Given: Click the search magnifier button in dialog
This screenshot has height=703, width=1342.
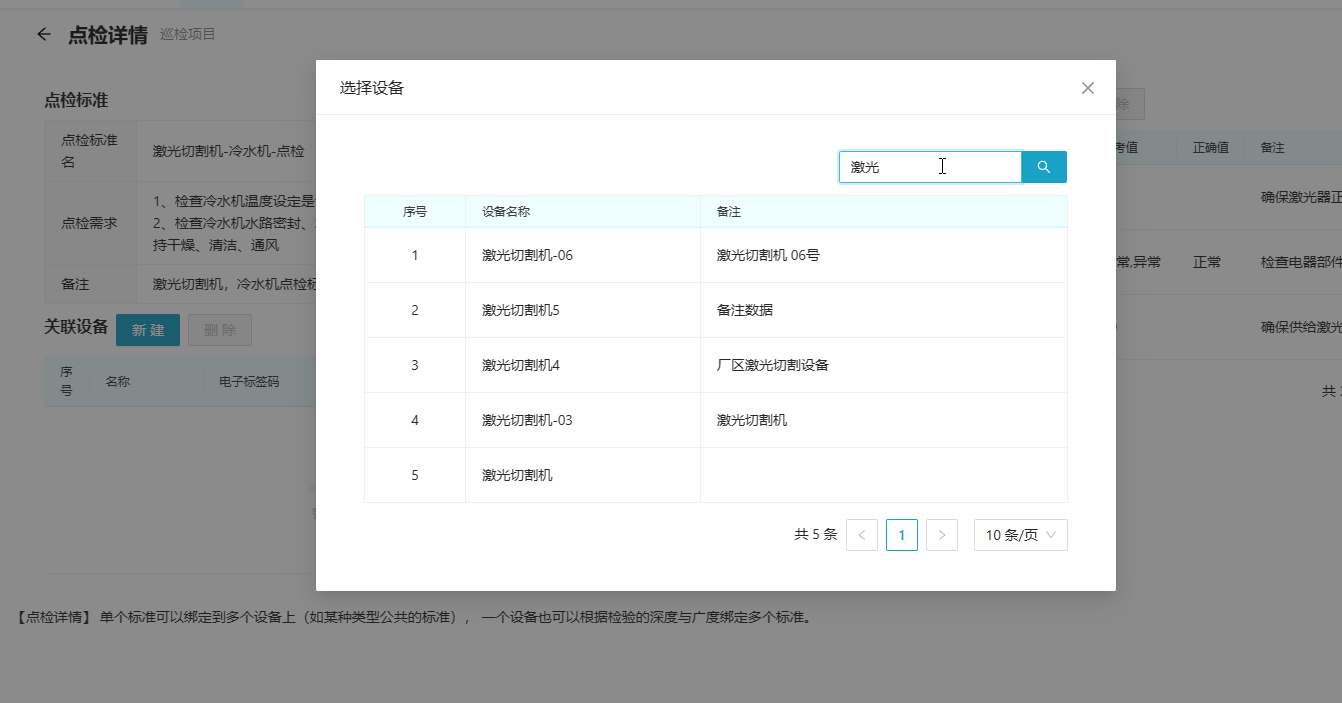Looking at the screenshot, I should 1044,167.
